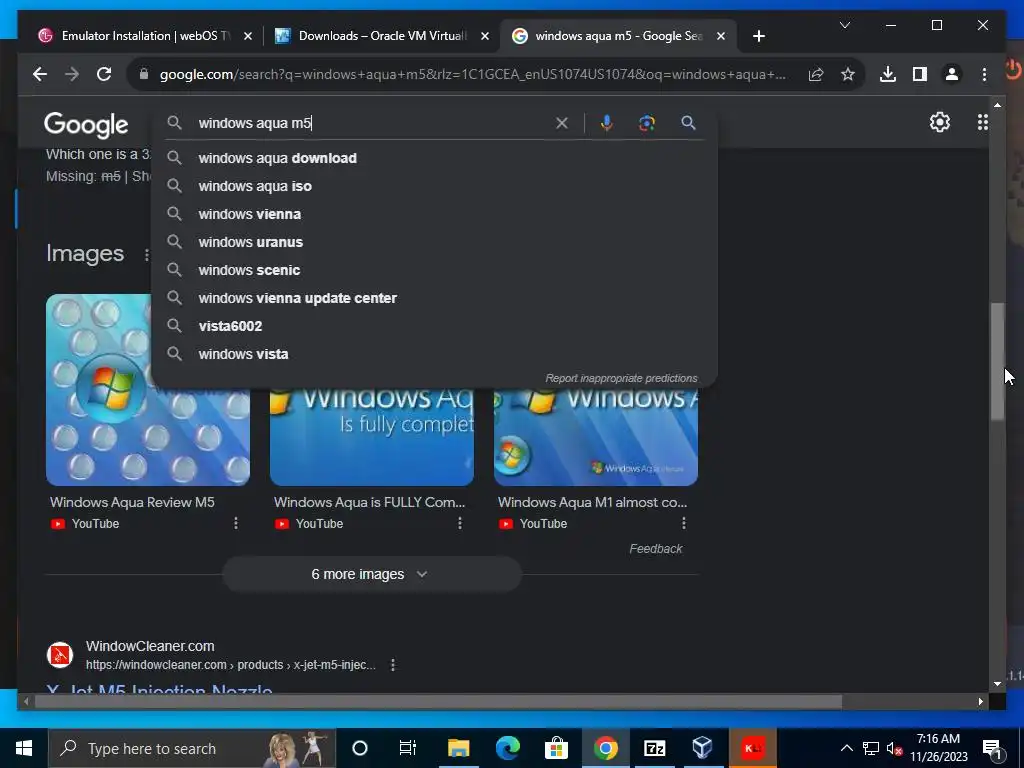Open Windows Aqua M1 almost complete thumbnail
The height and width of the screenshot is (768, 1024).
click(x=596, y=437)
